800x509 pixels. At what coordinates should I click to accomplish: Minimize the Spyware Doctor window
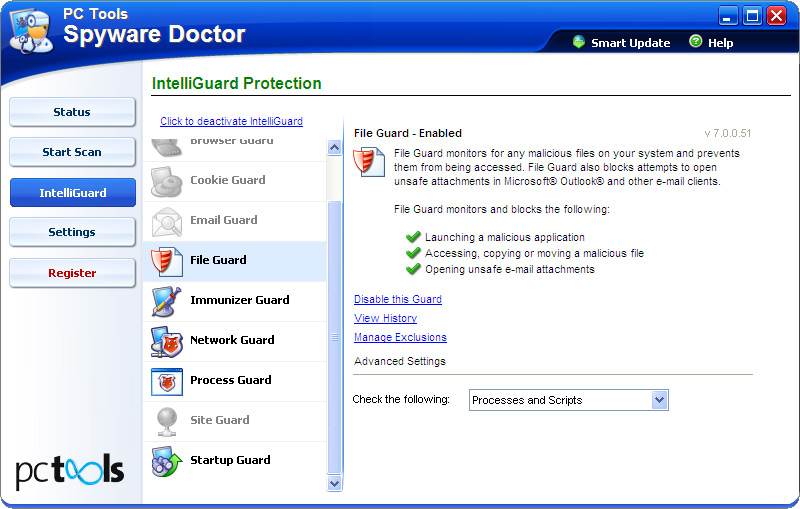pos(728,16)
